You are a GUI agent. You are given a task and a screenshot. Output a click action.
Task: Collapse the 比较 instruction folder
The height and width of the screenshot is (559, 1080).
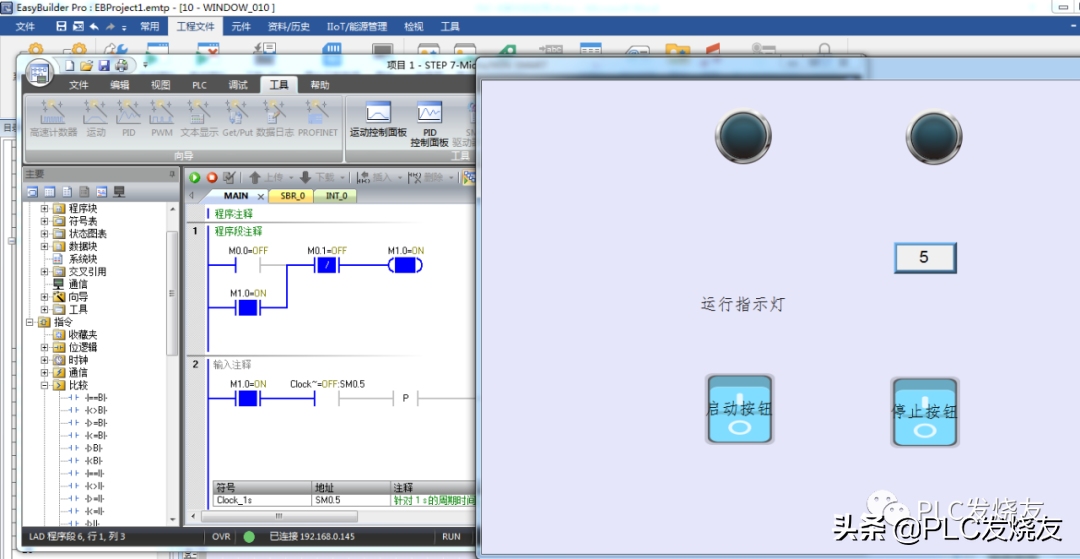[x=45, y=385]
